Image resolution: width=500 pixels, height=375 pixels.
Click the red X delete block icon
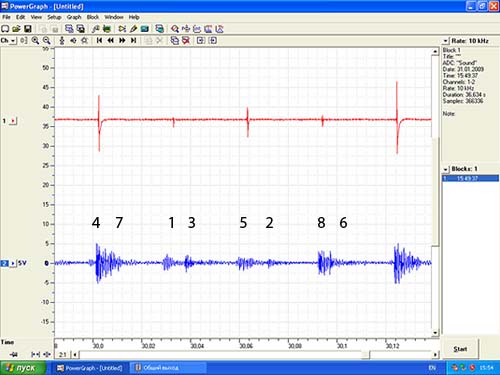point(186,41)
